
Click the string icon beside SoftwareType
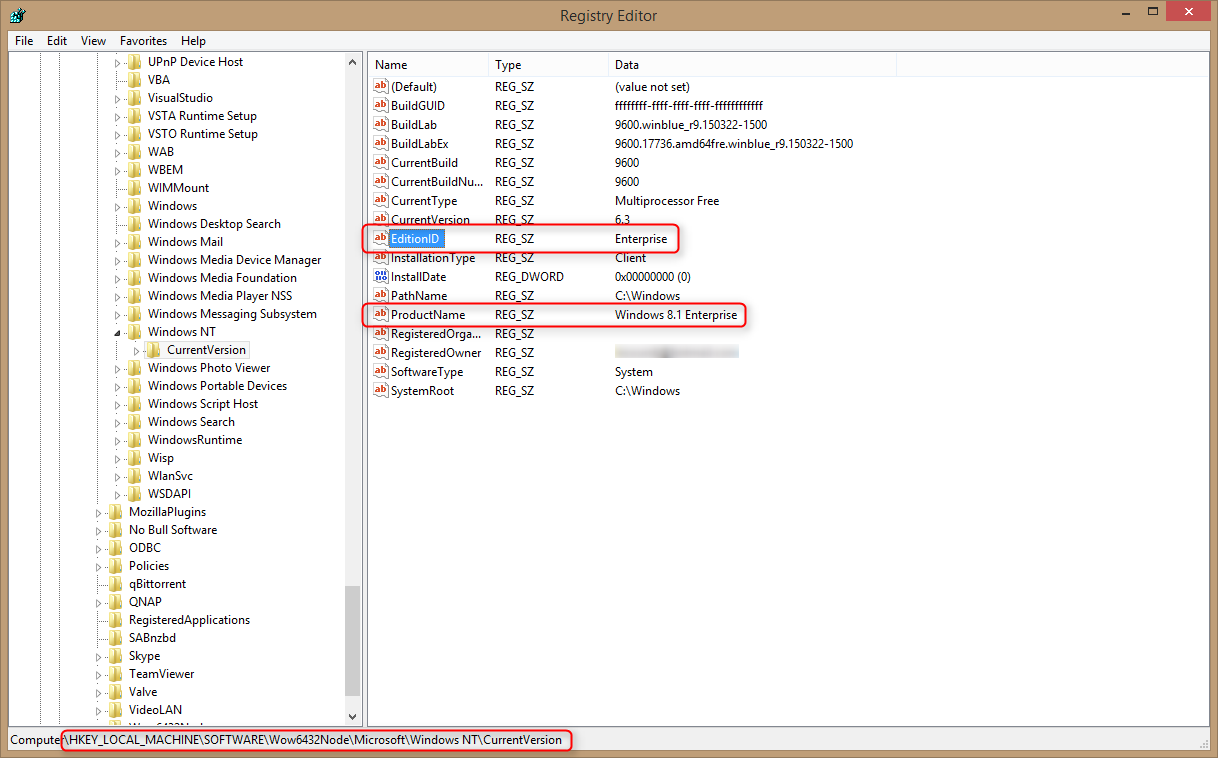[x=380, y=371]
